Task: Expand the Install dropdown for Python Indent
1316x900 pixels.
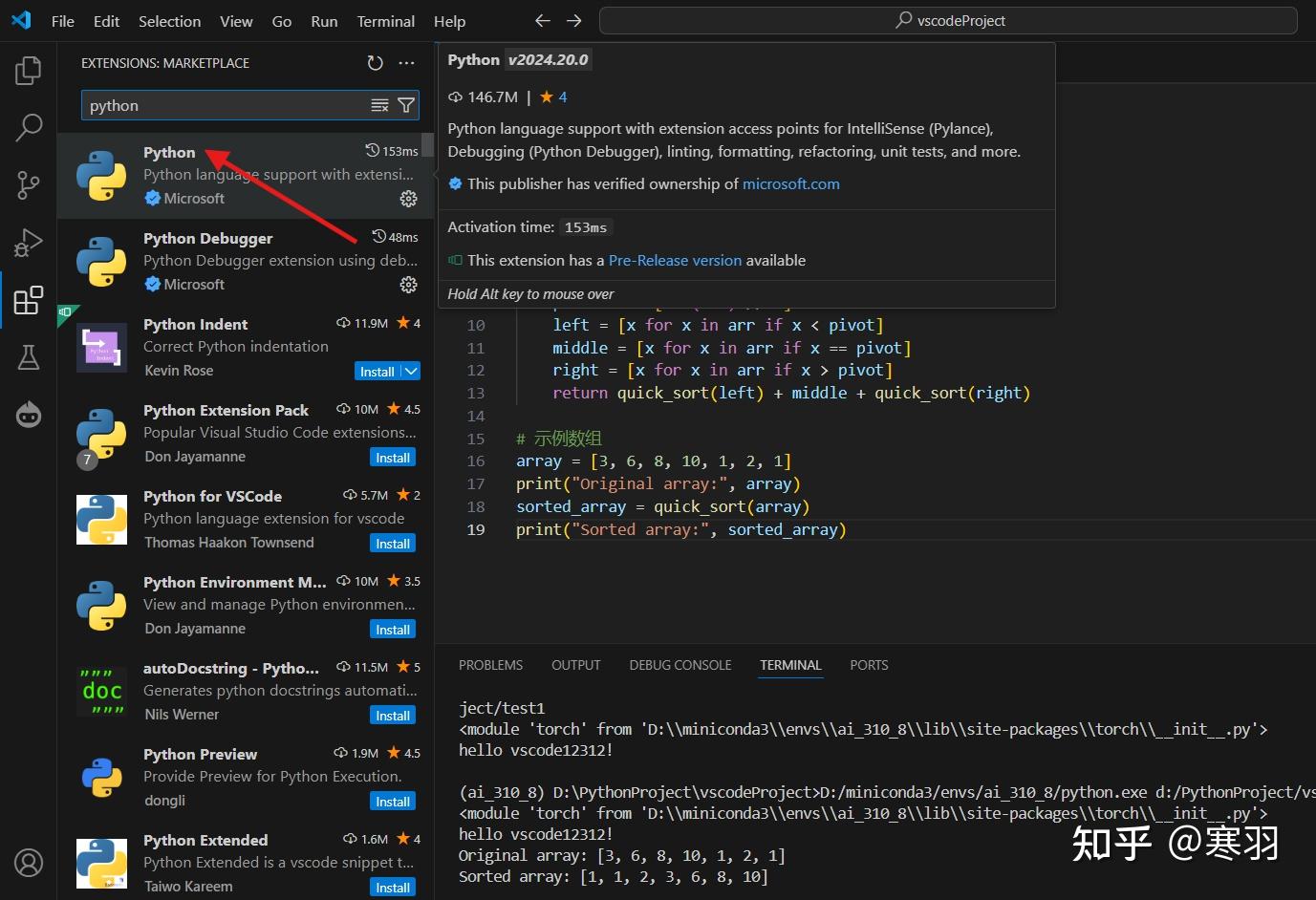Action: 410,371
